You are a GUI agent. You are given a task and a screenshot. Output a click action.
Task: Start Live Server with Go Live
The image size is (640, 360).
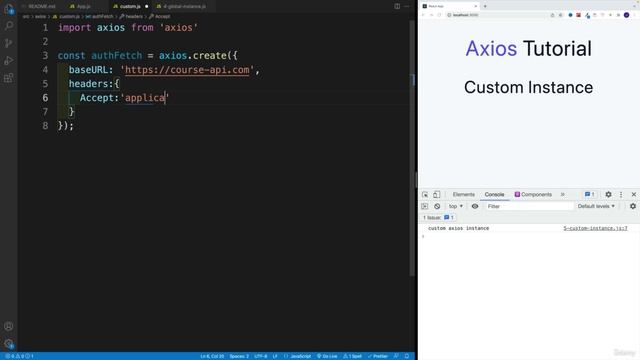pos(327,356)
